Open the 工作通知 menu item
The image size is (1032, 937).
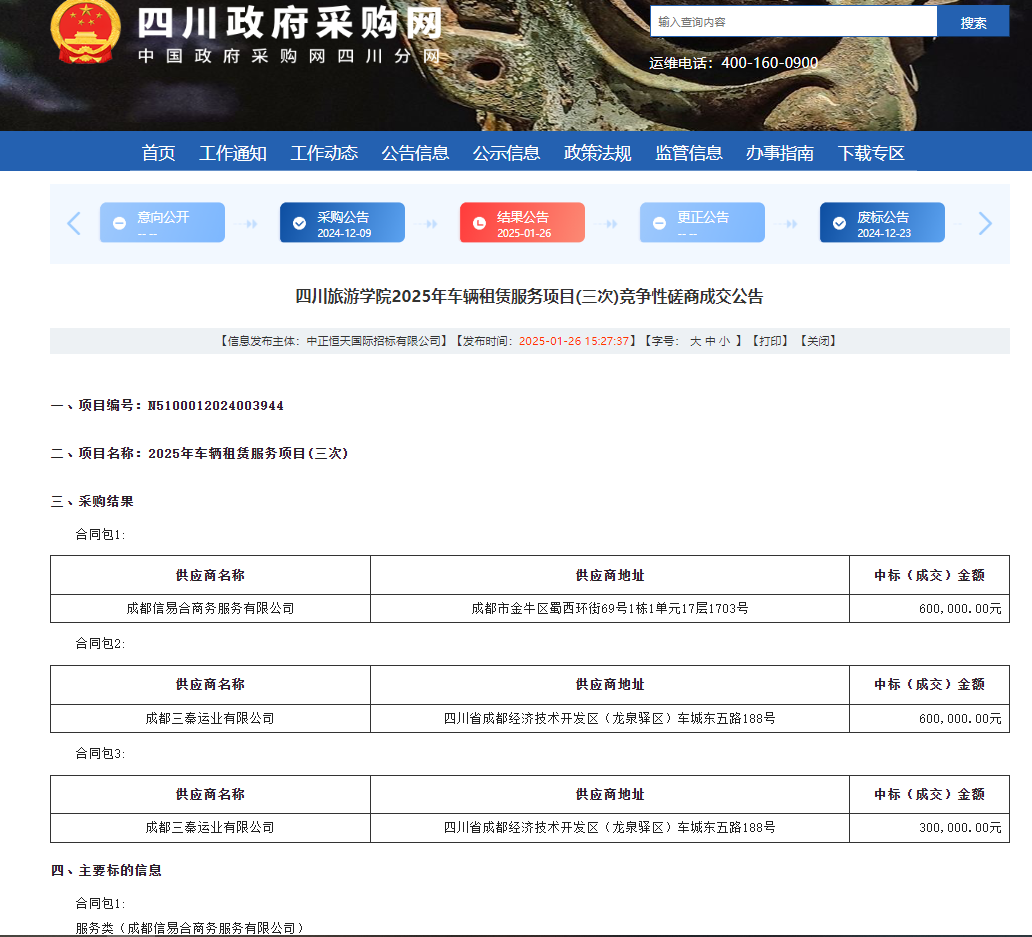(233, 153)
